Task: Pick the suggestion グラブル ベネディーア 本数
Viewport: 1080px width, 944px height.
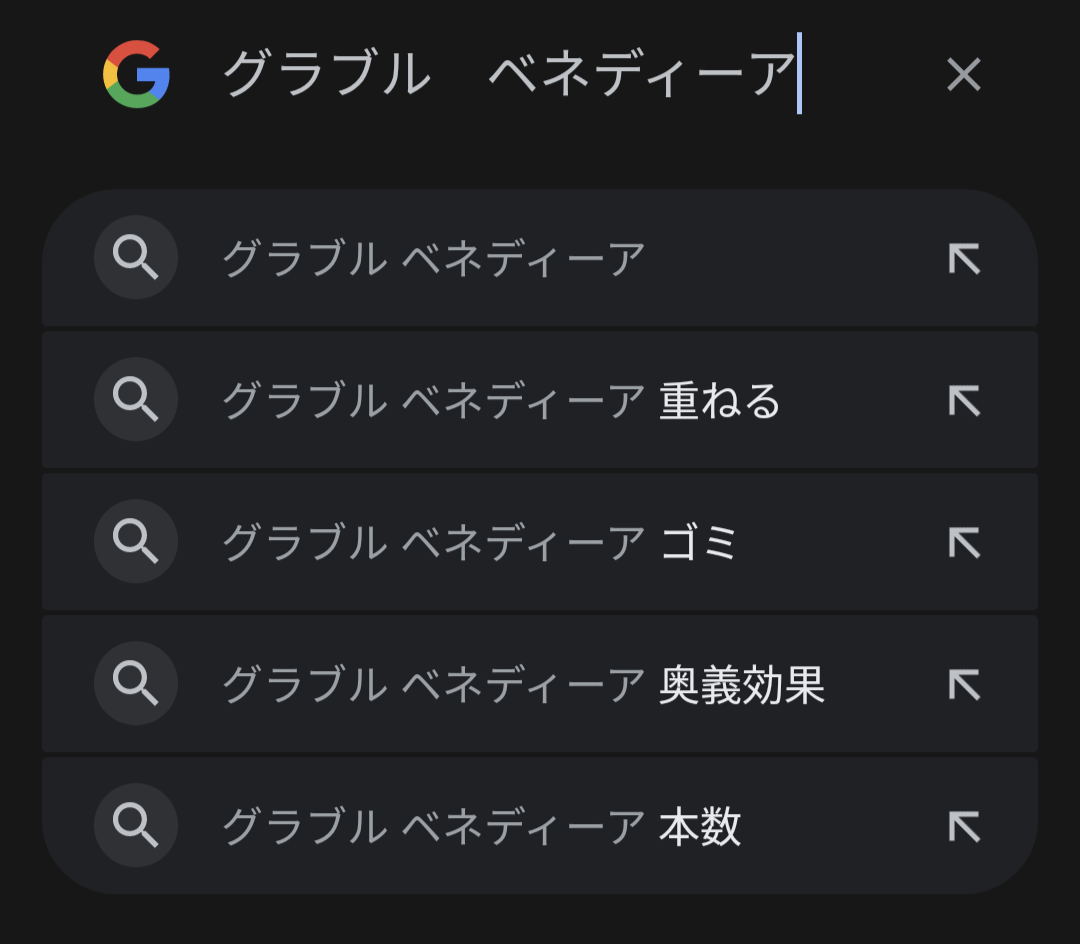Action: pos(480,828)
